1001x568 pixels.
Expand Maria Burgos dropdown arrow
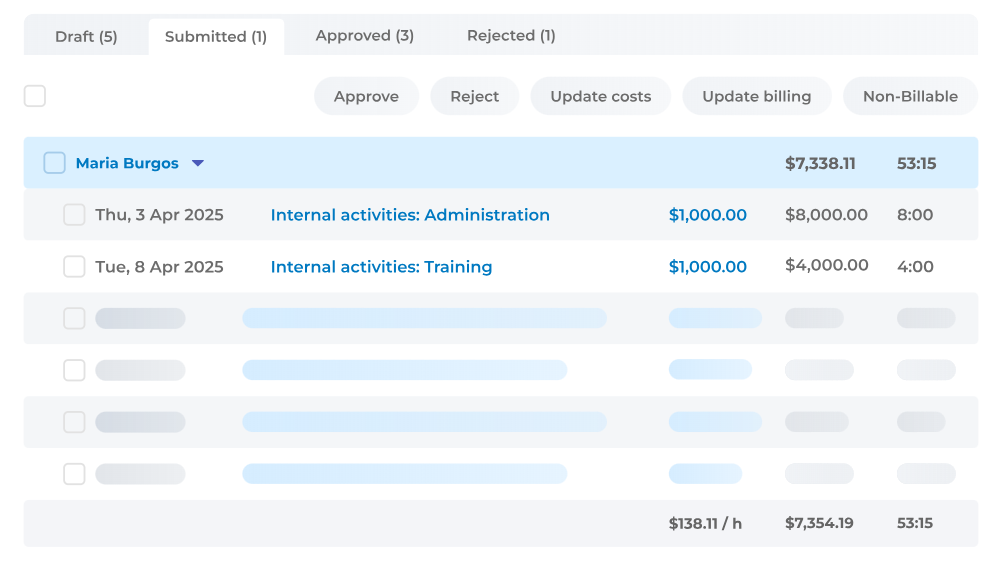point(198,163)
